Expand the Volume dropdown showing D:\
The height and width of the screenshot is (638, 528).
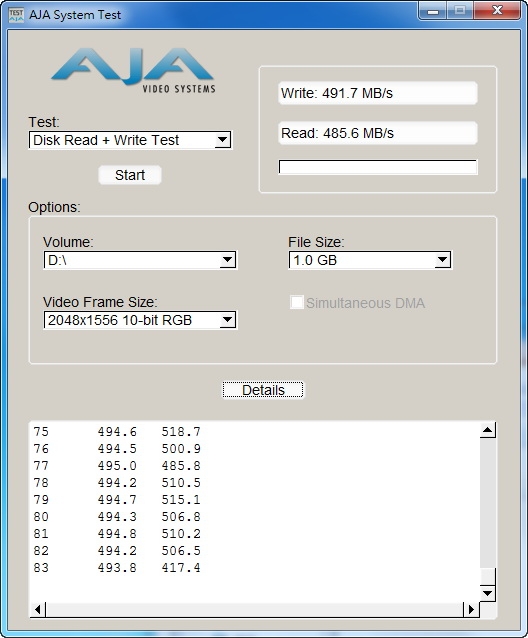click(140, 260)
